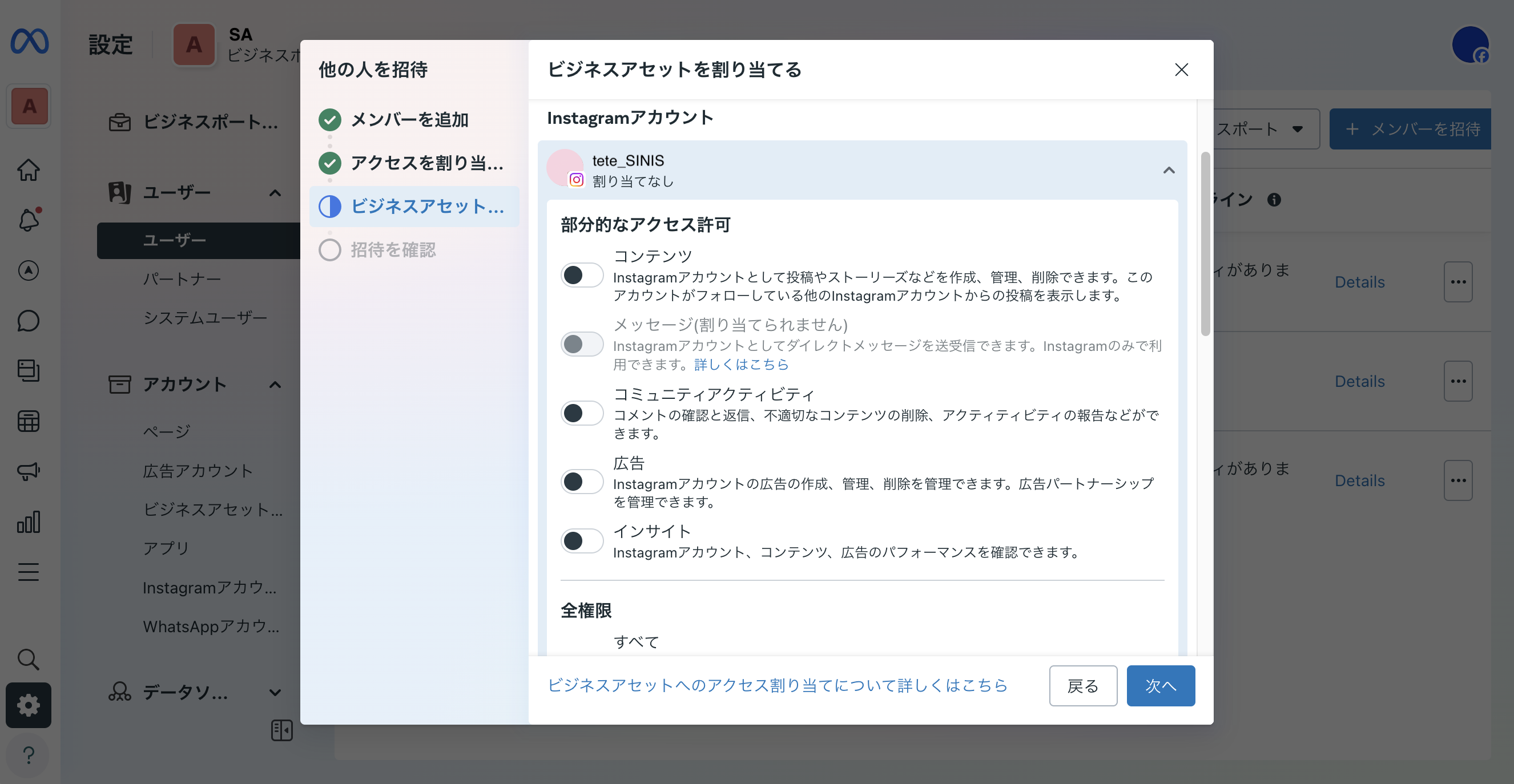Enable the コンテンツ permission toggle
Viewport: 1514px width, 784px height.
click(582, 275)
